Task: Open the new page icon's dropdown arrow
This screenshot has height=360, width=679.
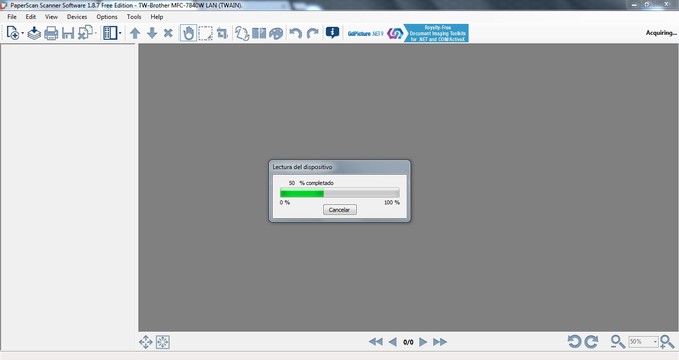Action: click(x=23, y=33)
